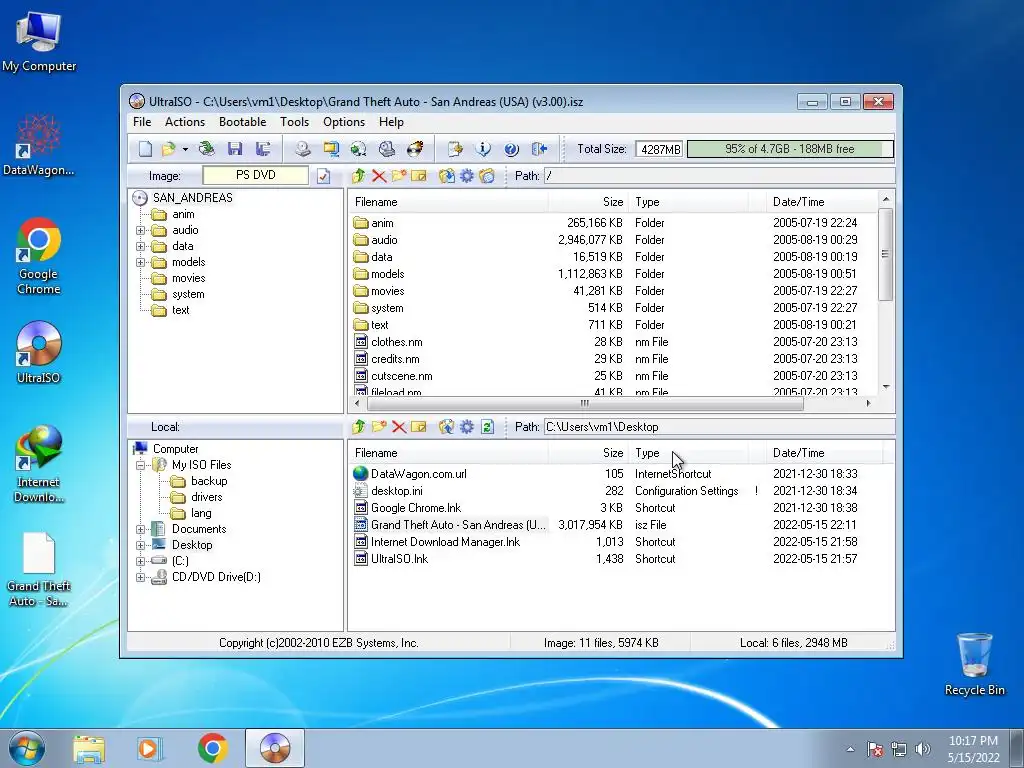This screenshot has height=768, width=1024.
Task: Click the Convert image disc icon
Action: (359, 149)
